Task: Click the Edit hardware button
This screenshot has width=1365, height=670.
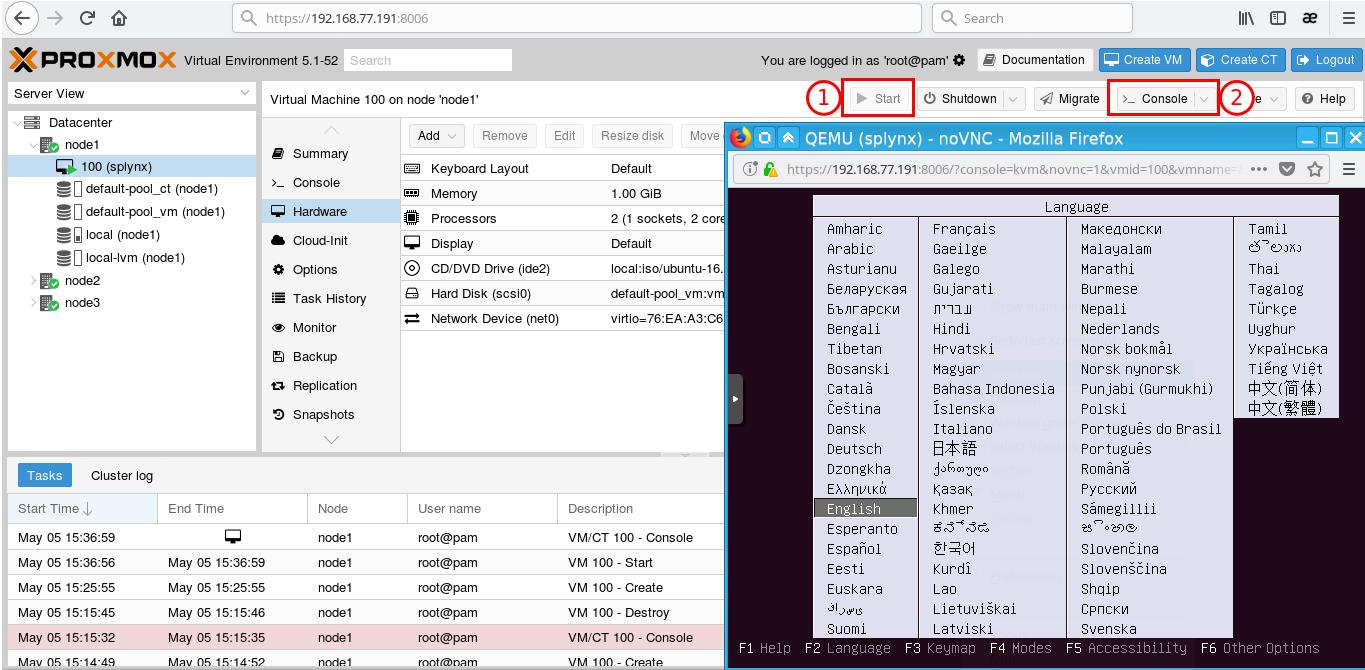Action: pos(565,136)
